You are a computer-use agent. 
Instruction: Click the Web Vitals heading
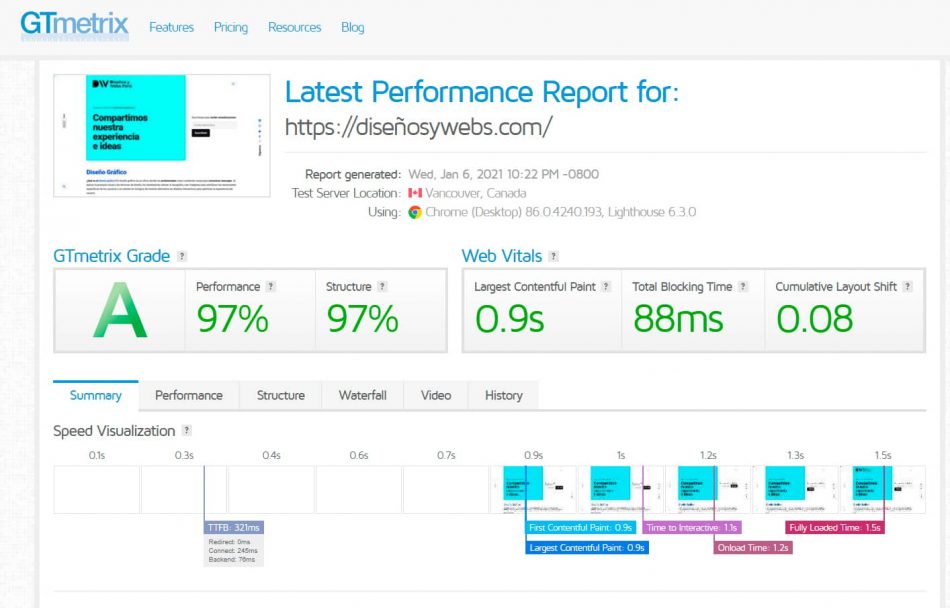click(502, 256)
